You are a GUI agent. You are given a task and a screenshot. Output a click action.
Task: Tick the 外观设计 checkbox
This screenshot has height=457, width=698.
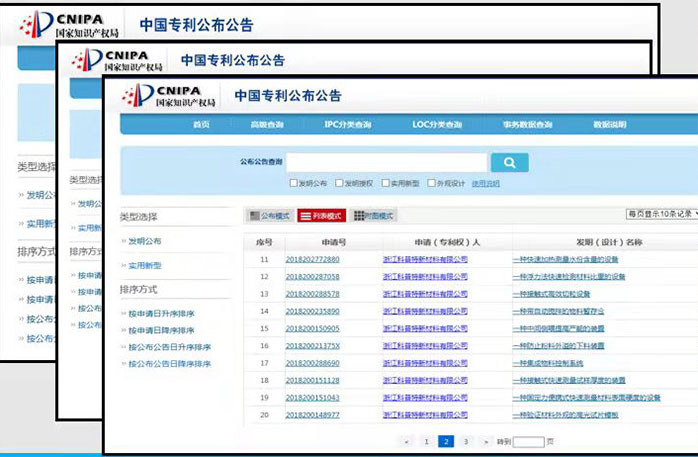pos(431,184)
